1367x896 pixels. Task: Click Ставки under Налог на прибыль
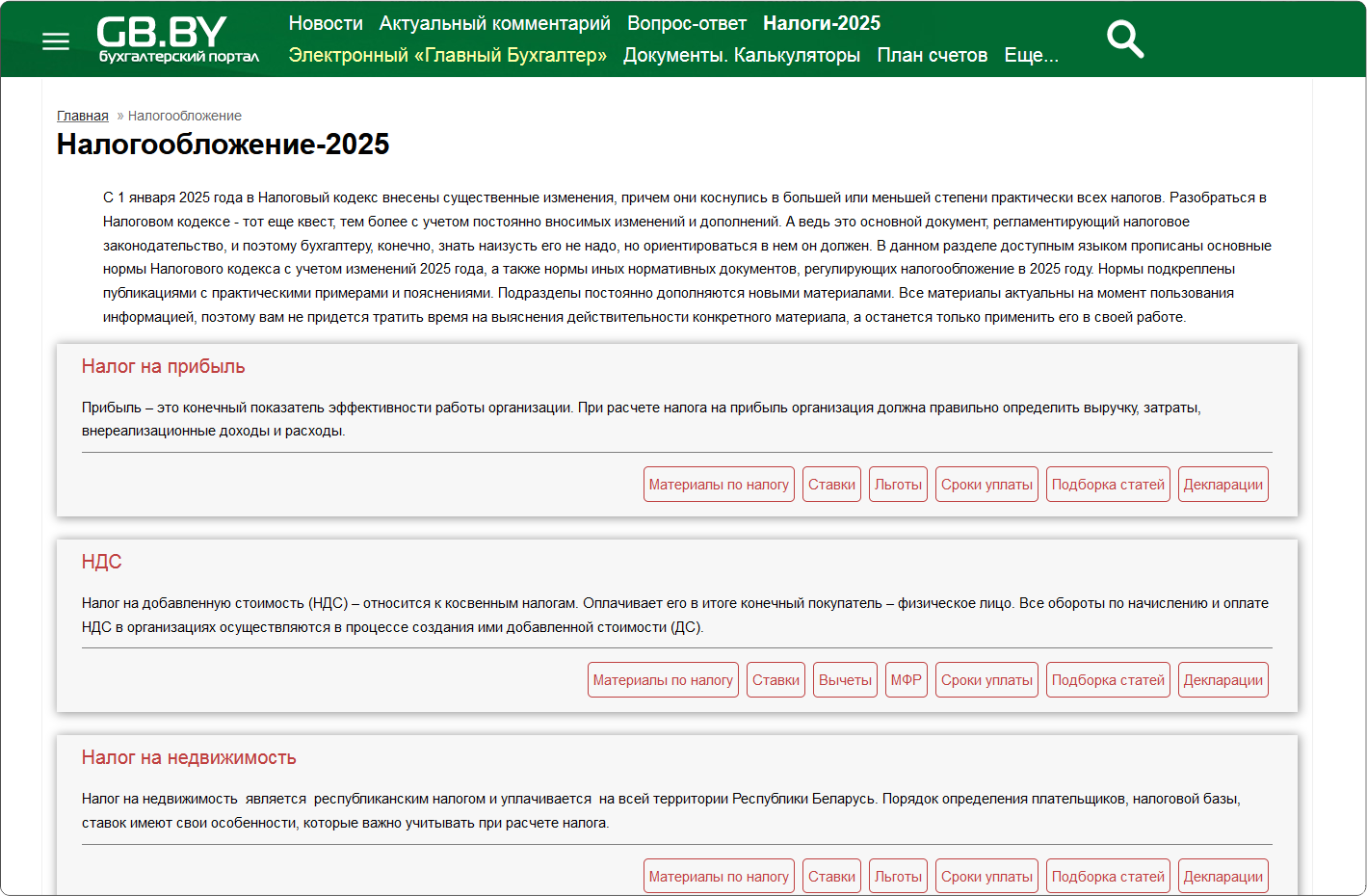(830, 485)
